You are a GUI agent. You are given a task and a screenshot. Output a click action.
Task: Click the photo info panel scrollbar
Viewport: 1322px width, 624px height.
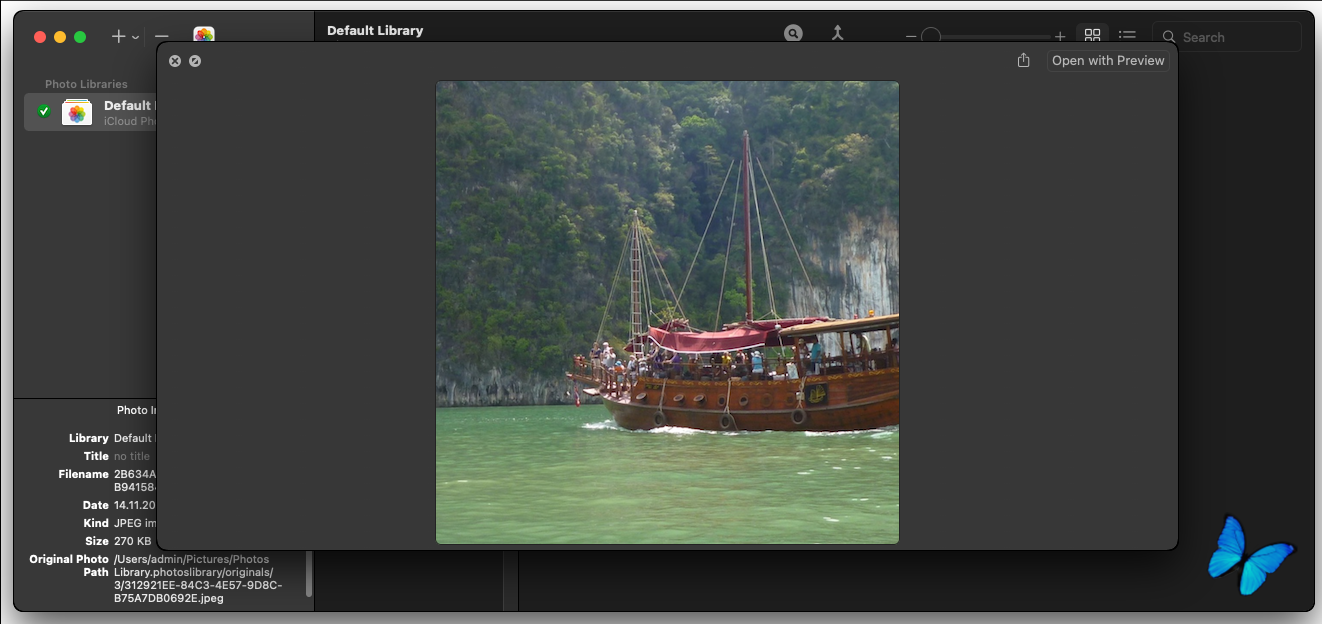(309, 574)
